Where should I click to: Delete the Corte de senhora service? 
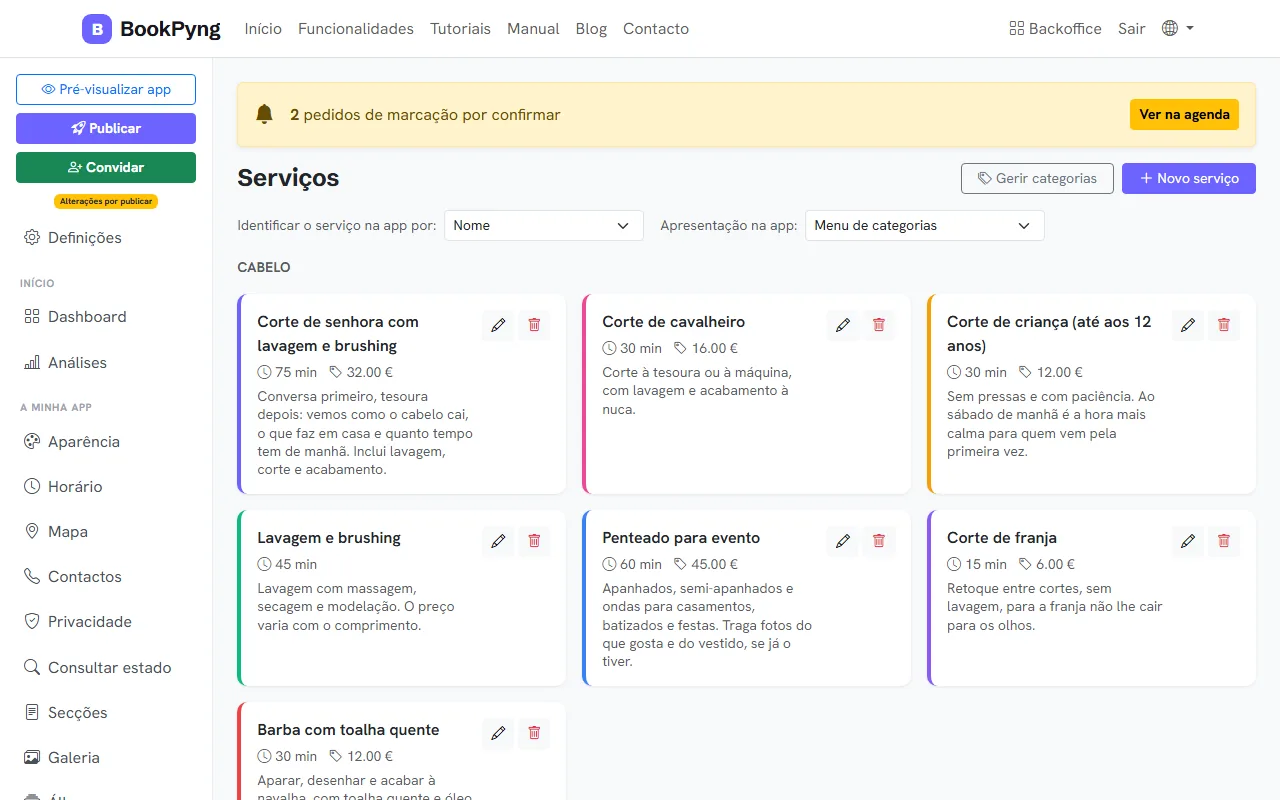pos(534,325)
